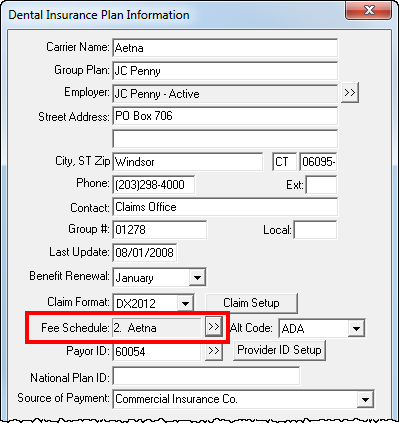Edit the Group Plan field

225,71
